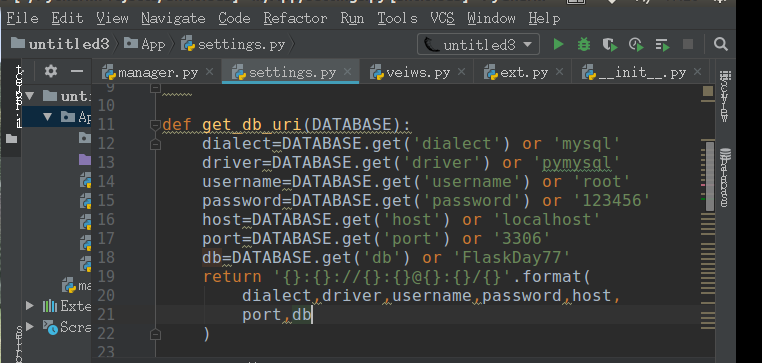Run the untitled3 configuration

click(558, 45)
